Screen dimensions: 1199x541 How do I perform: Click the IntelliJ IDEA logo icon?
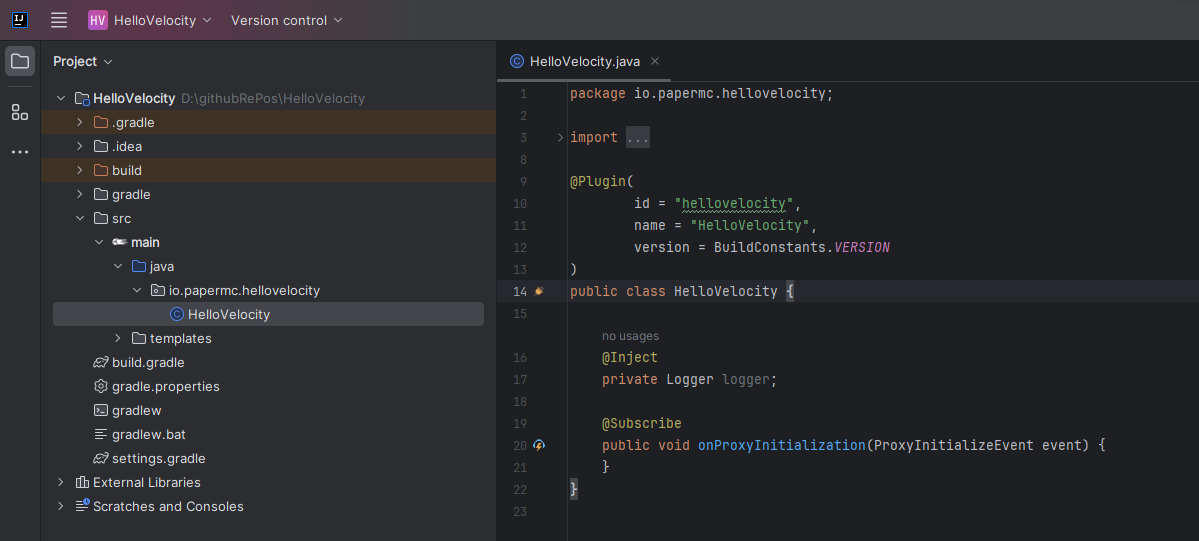click(x=19, y=20)
